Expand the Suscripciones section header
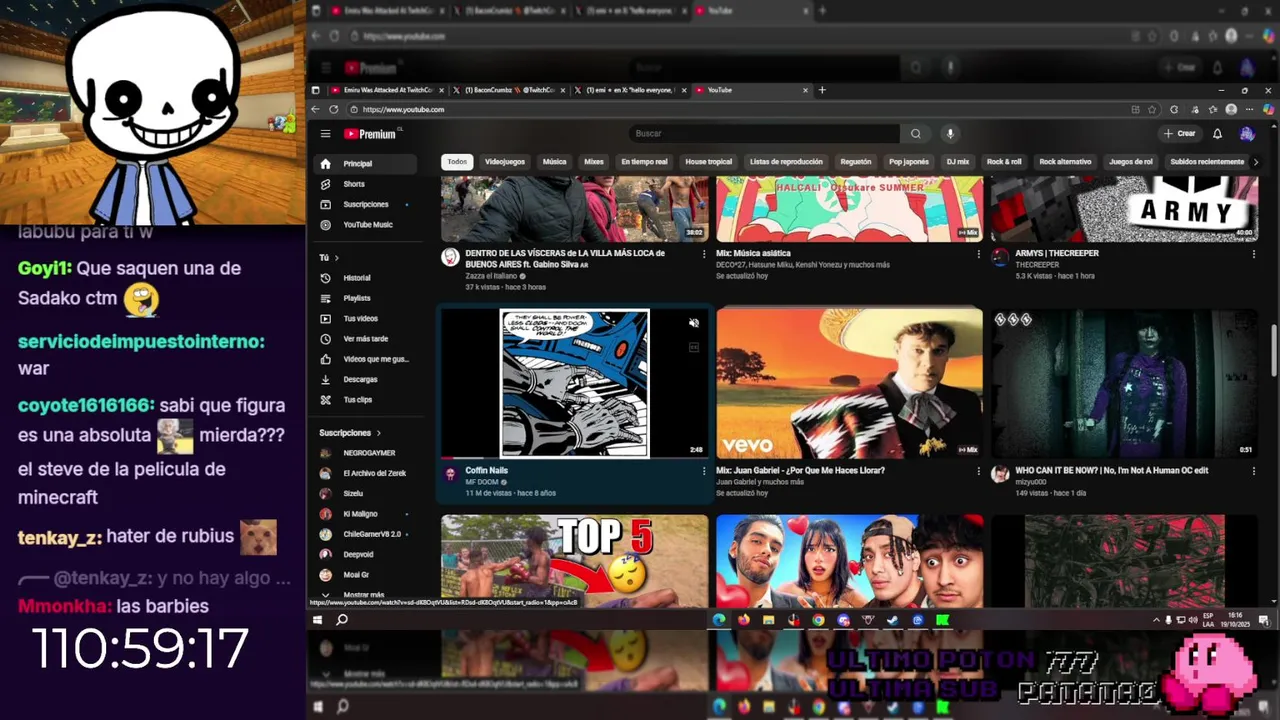The width and height of the screenshot is (1280, 720). 350,433
